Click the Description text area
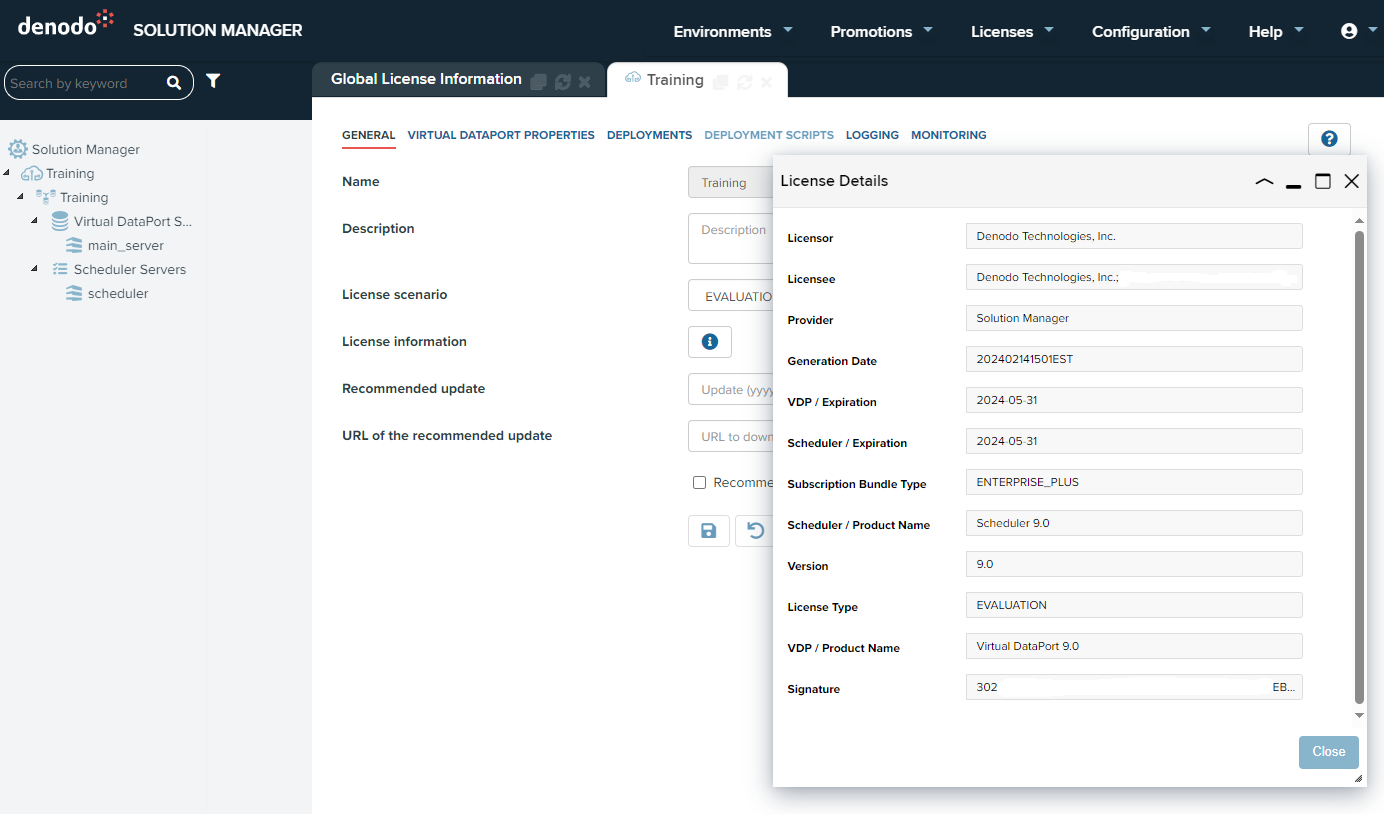The width and height of the screenshot is (1384, 814). pyautogui.click(x=731, y=238)
